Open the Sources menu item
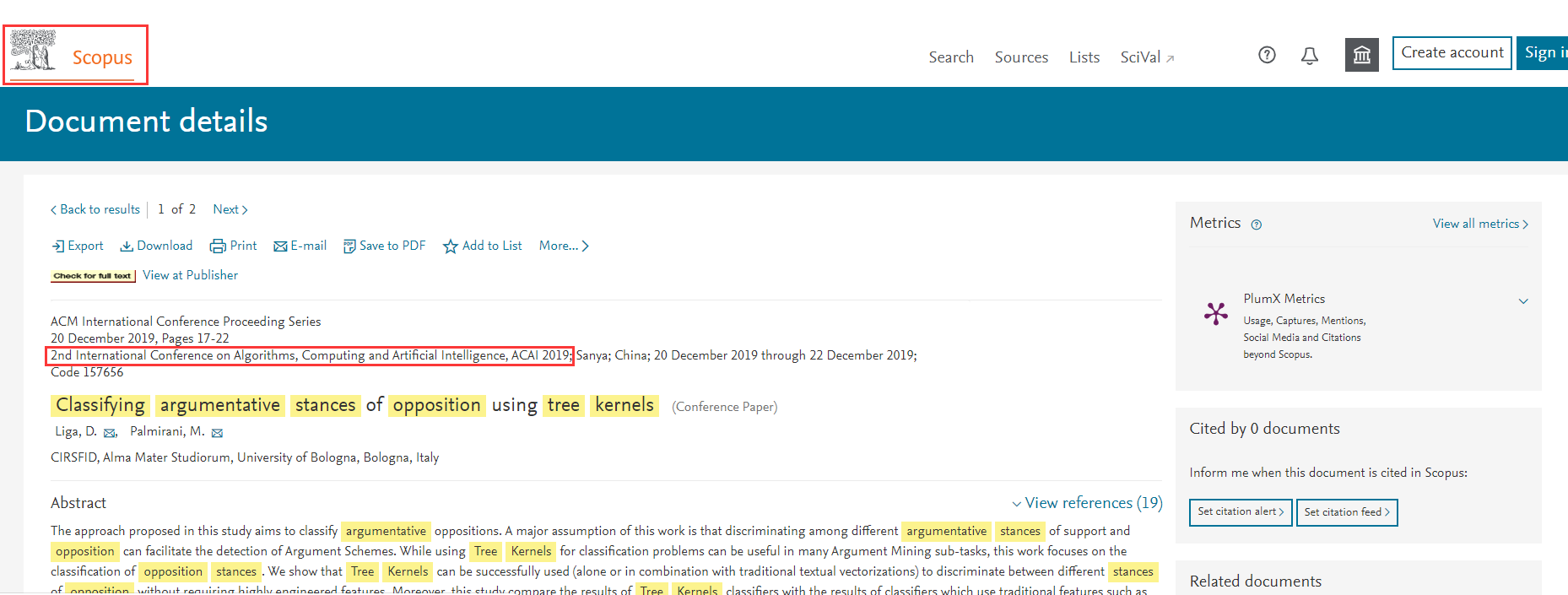 pyautogui.click(x=1021, y=57)
